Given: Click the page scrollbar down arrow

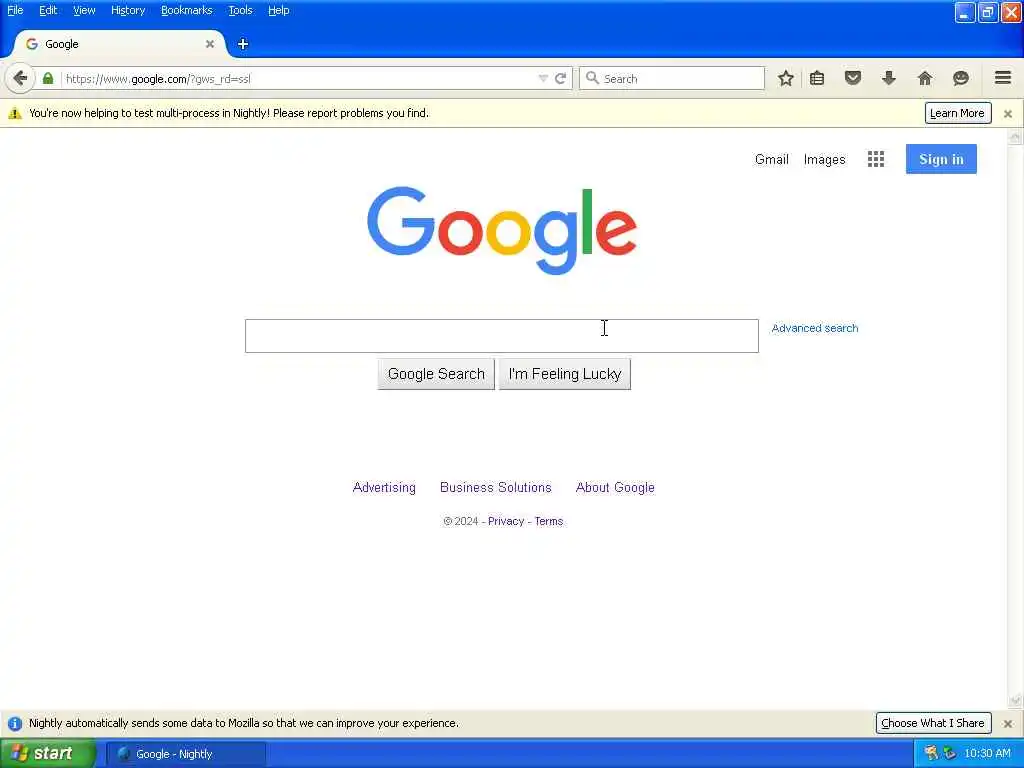Looking at the screenshot, I should tap(1015, 700).
